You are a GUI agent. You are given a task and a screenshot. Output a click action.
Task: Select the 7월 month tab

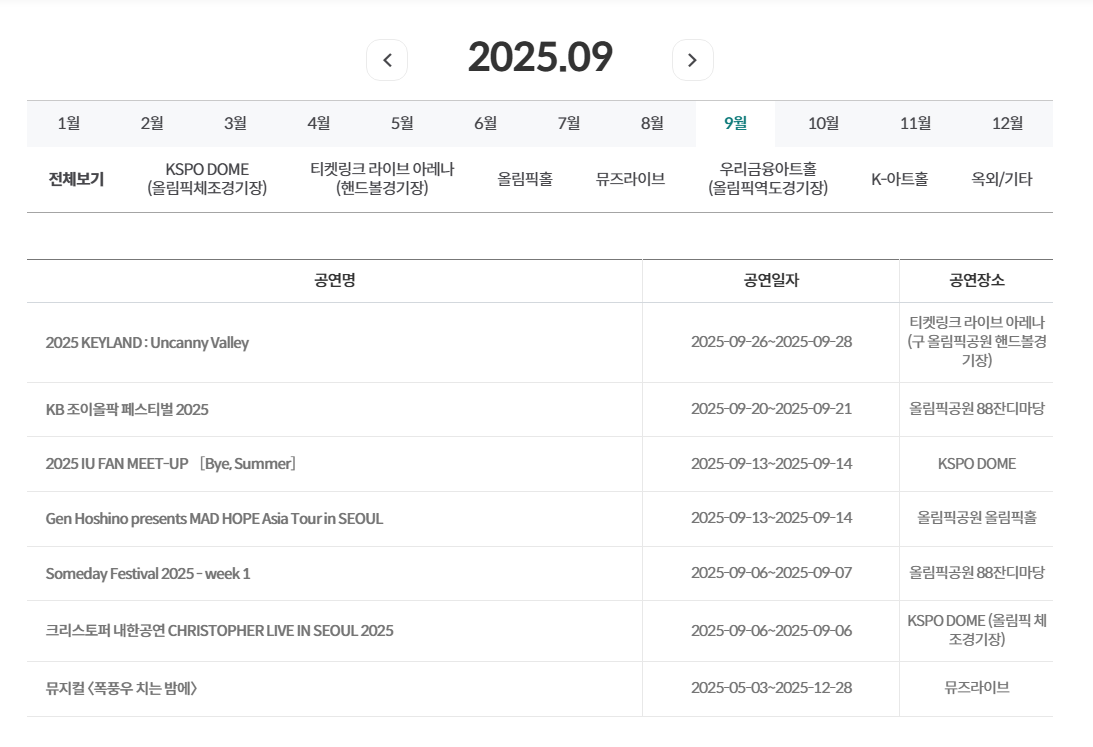[x=569, y=123]
